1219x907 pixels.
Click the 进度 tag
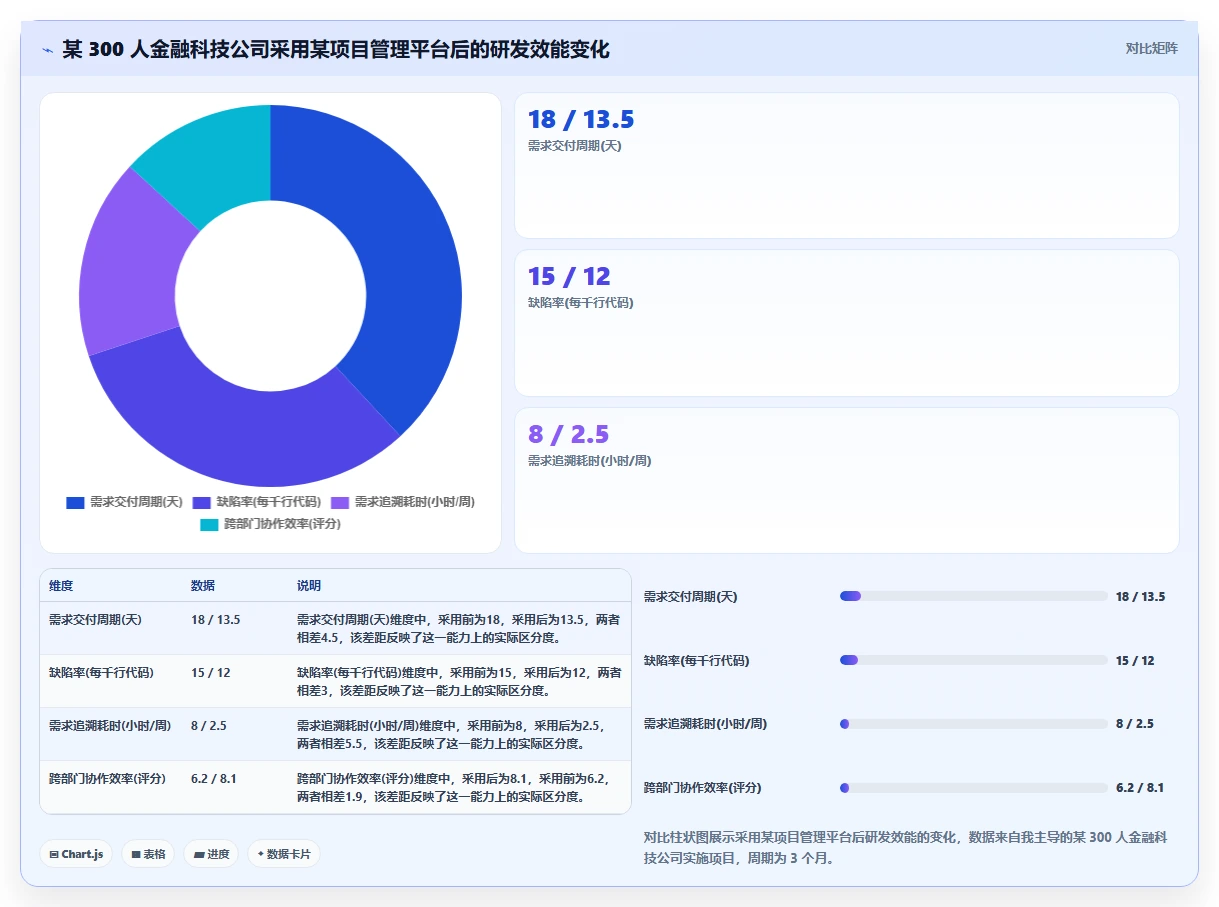pyautogui.click(x=211, y=854)
